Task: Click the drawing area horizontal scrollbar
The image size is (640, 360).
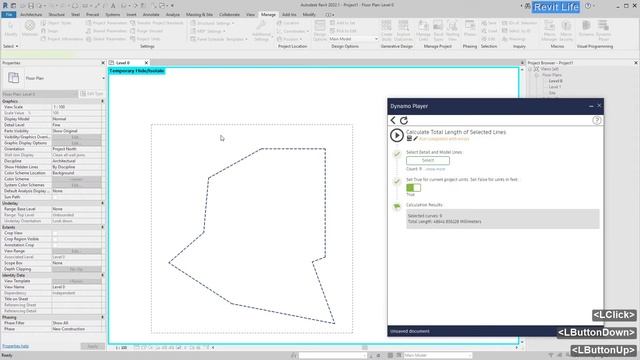Action: (365, 348)
